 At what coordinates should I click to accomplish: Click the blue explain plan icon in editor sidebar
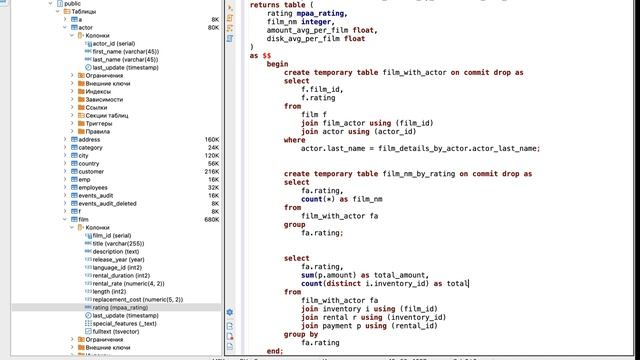click(230, 38)
